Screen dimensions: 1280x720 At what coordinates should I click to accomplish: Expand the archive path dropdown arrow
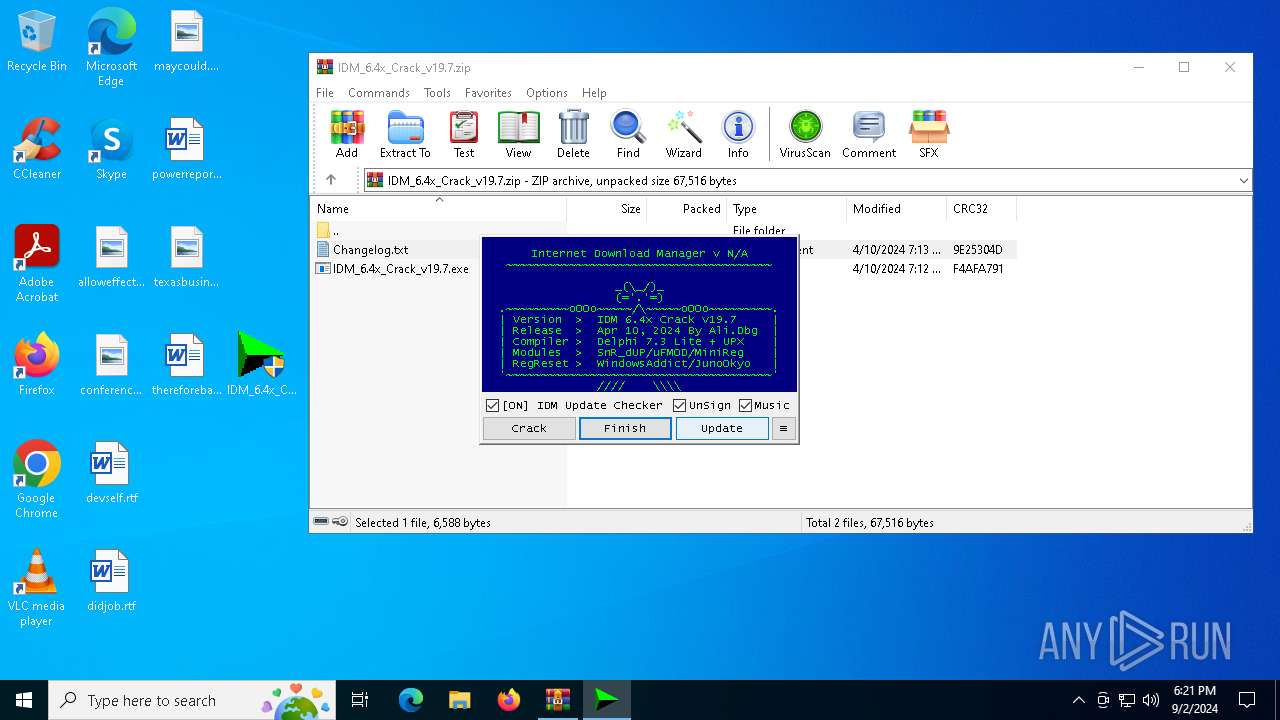click(x=1243, y=181)
